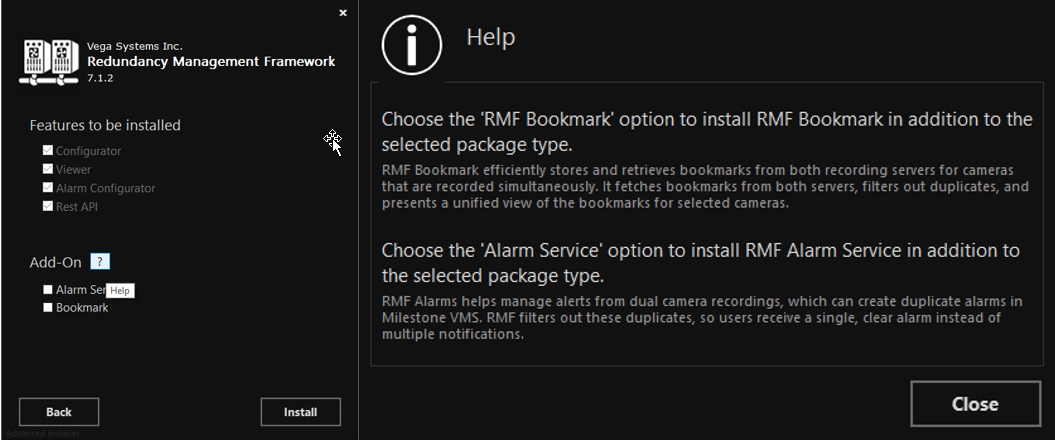The height and width of the screenshot is (440, 1055).
Task: Click the 'Alarm Service' option help heading
Action: (700, 262)
